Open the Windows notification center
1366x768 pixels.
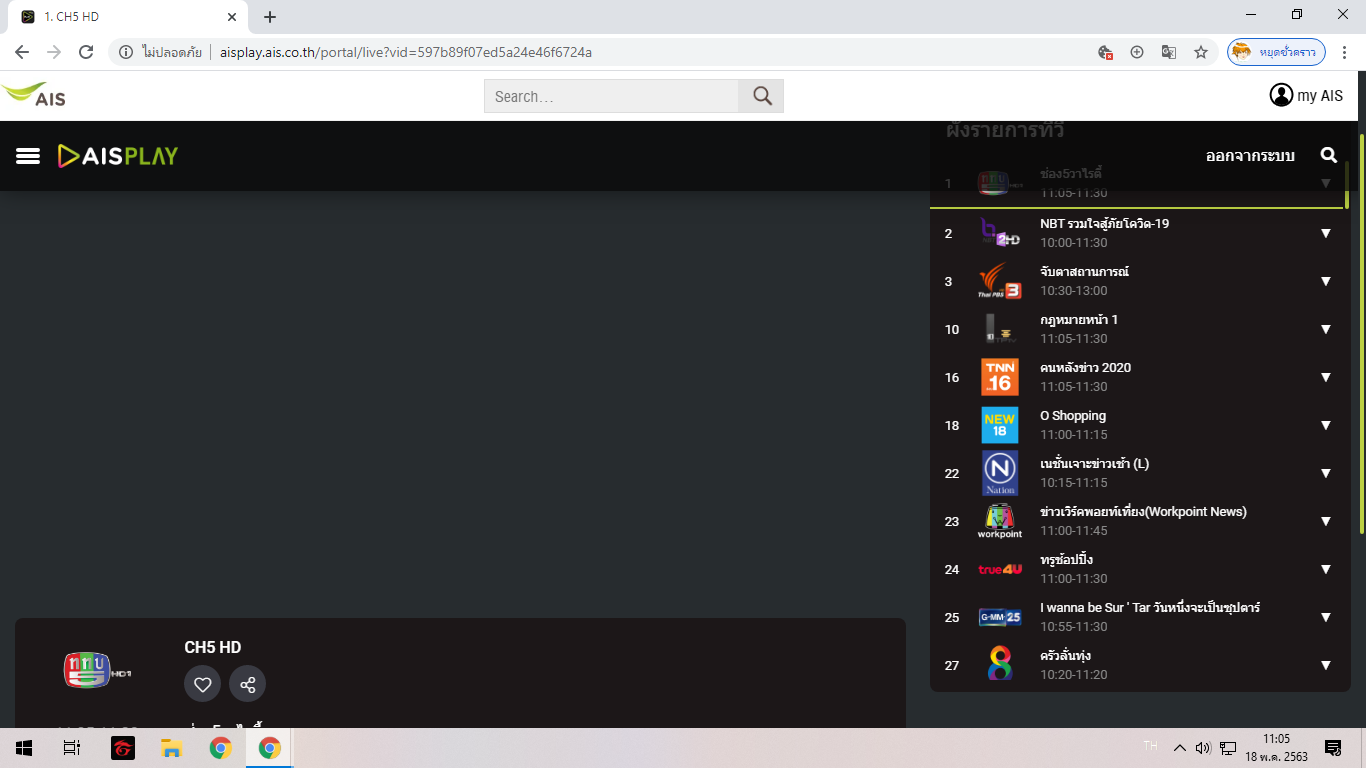[1332, 748]
